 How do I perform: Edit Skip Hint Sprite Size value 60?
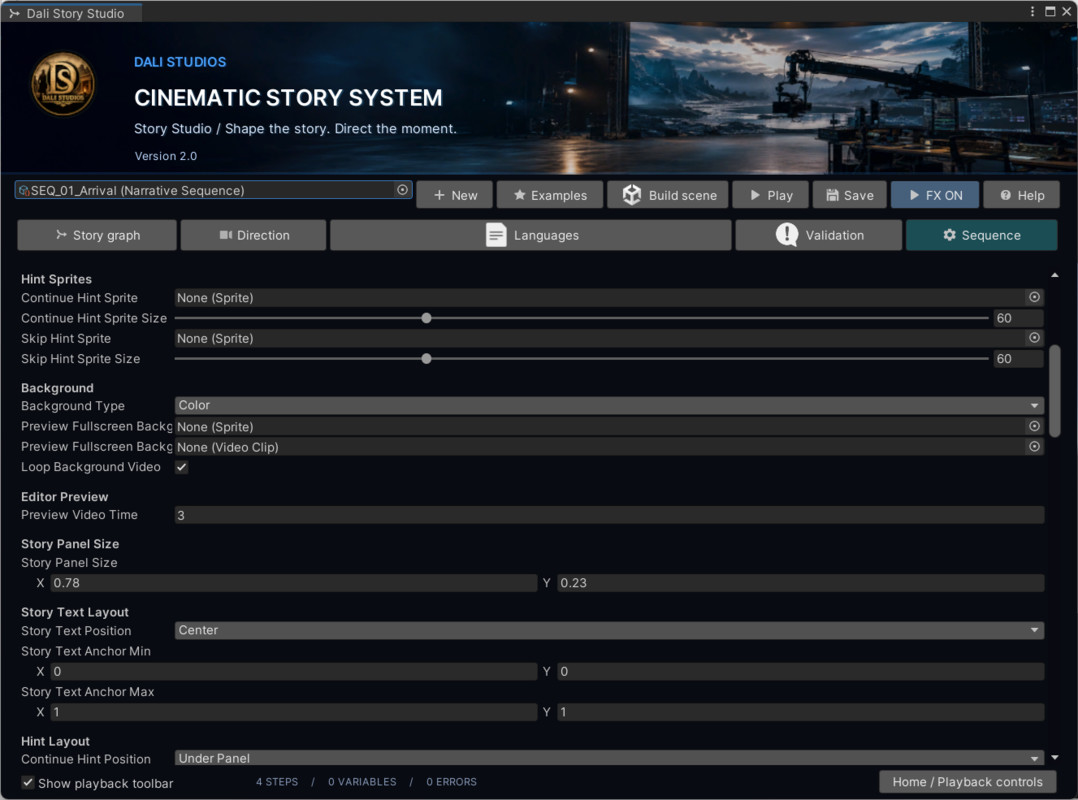[x=1018, y=359]
